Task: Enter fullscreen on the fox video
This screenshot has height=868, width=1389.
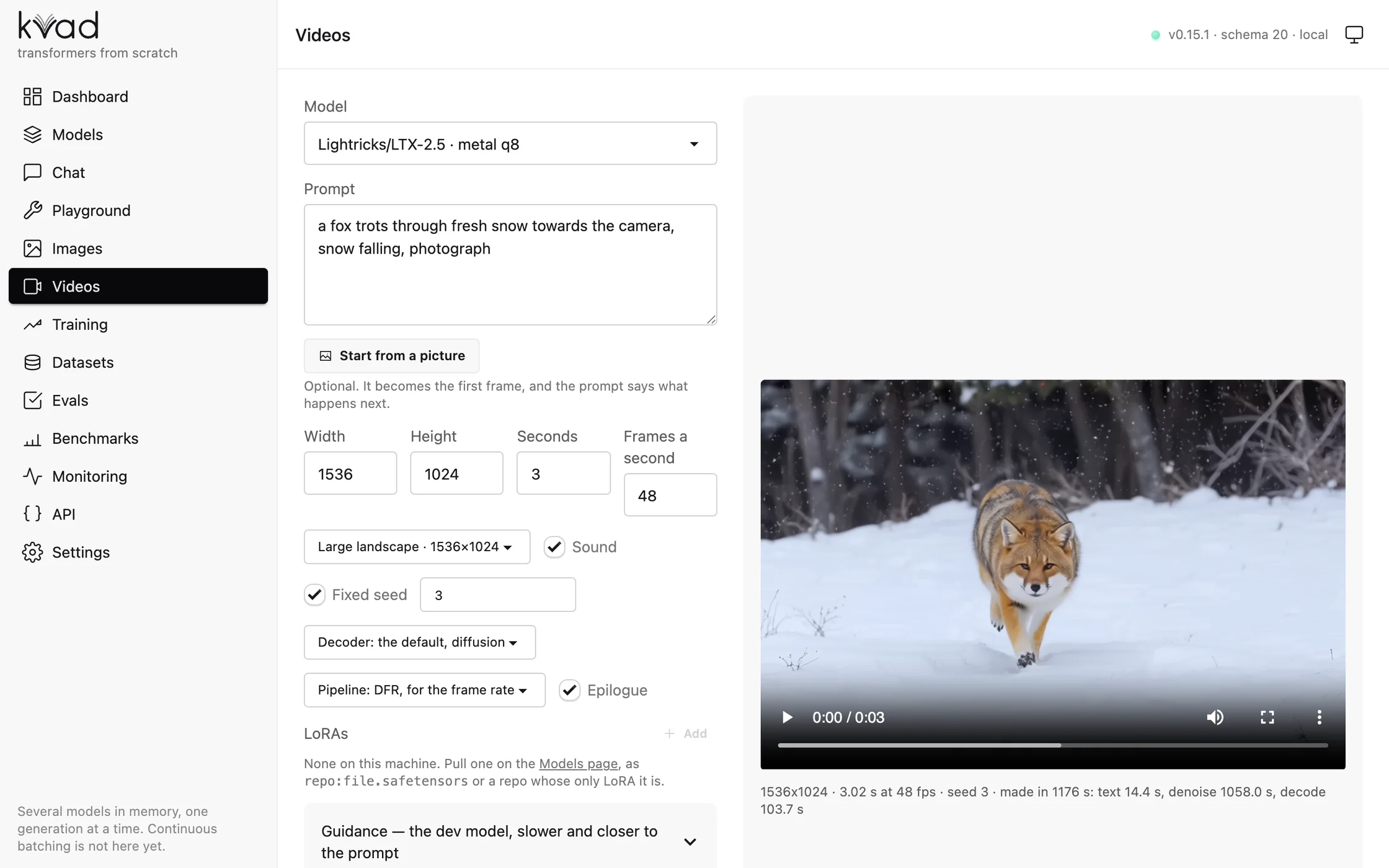Action: click(1267, 717)
